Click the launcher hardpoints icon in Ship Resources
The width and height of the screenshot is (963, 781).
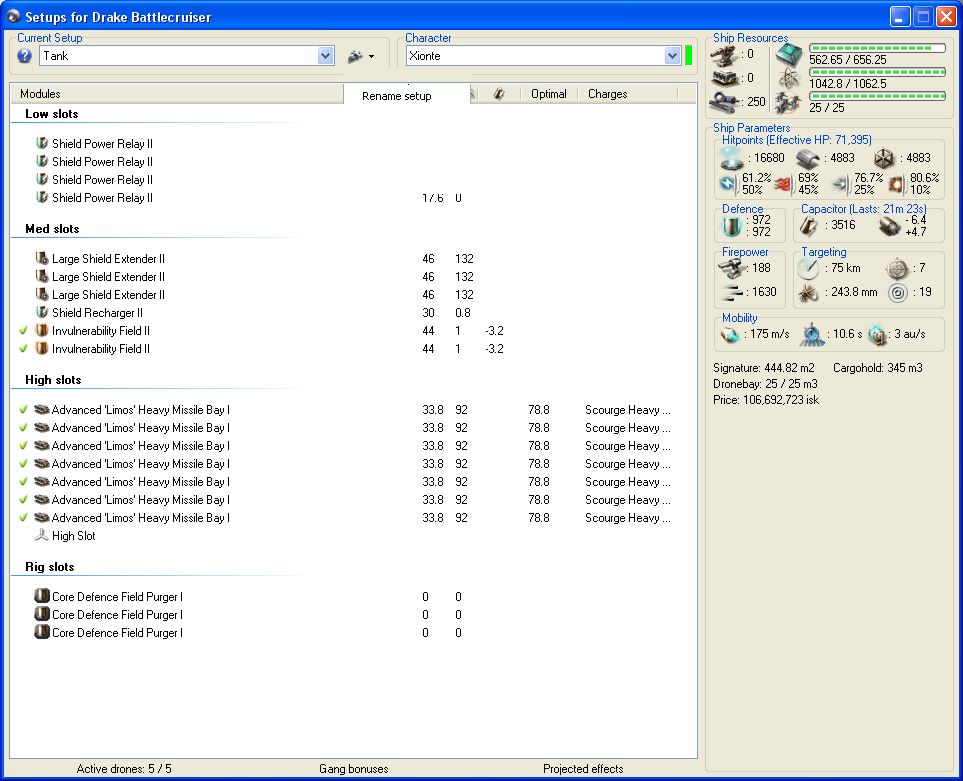point(724,78)
